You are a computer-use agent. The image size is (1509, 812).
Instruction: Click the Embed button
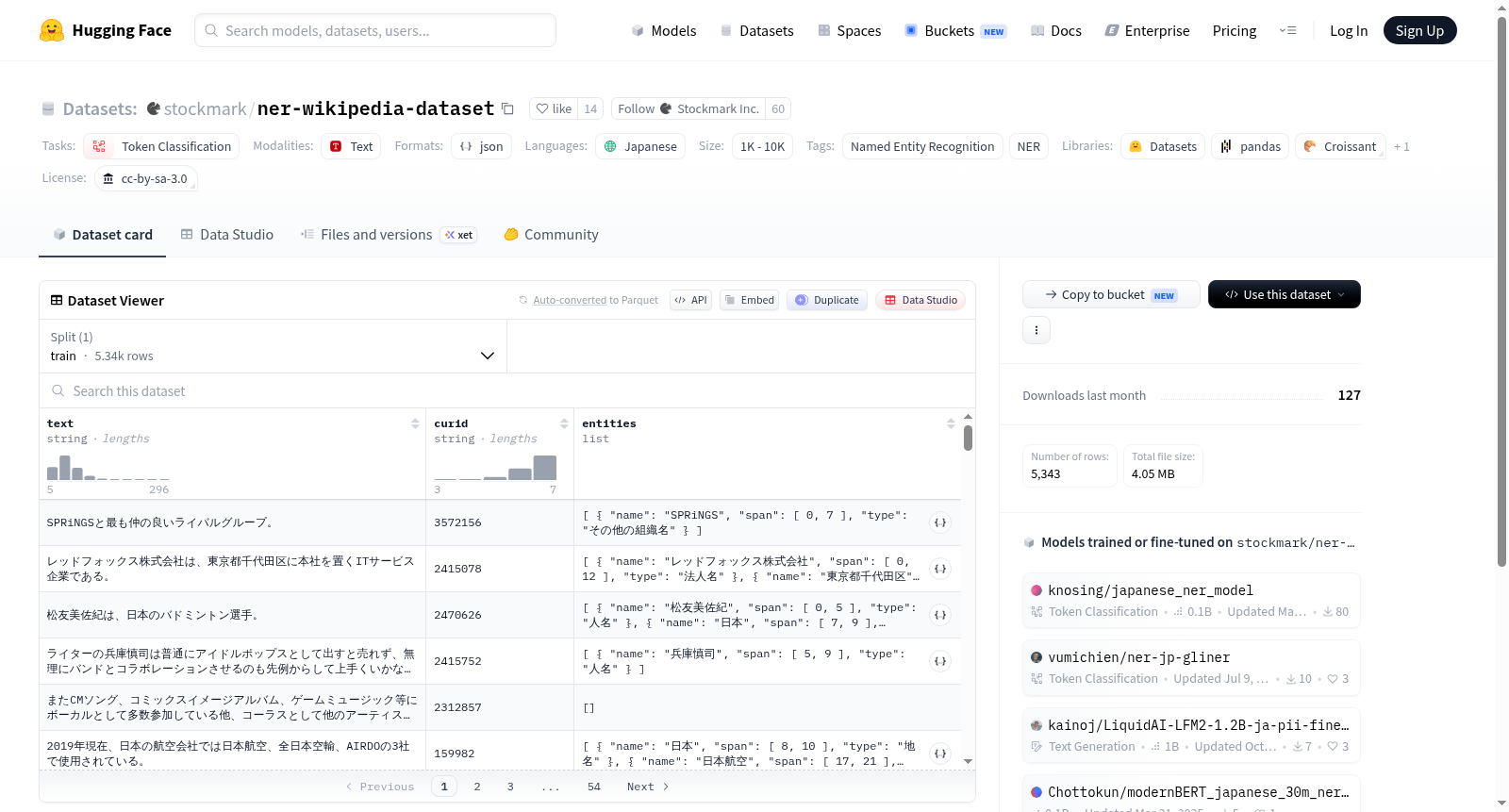pyautogui.click(x=749, y=300)
